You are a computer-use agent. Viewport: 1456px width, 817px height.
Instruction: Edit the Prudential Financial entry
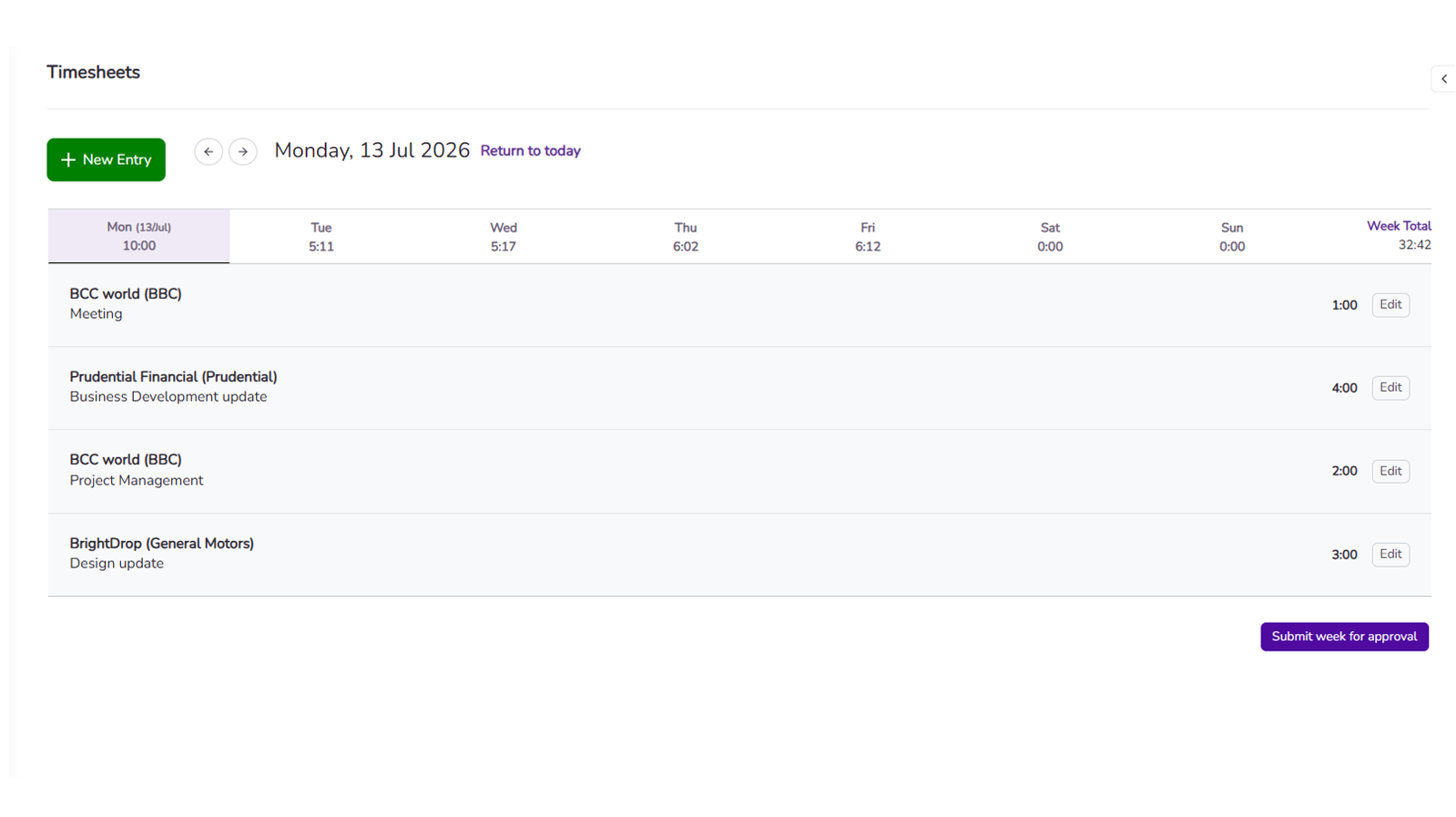[x=1390, y=388]
